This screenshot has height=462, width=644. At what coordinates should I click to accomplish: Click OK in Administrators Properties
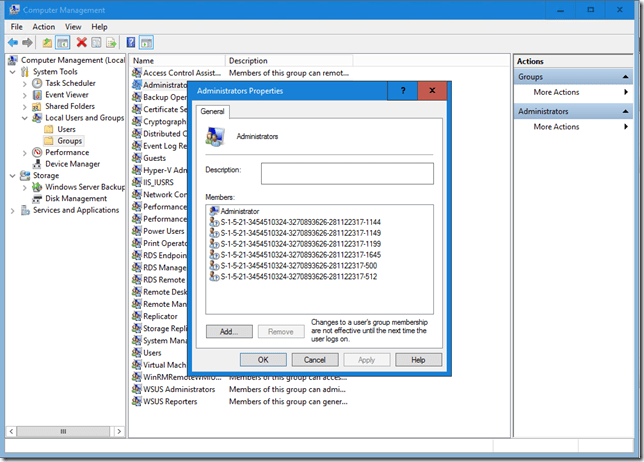click(x=263, y=359)
